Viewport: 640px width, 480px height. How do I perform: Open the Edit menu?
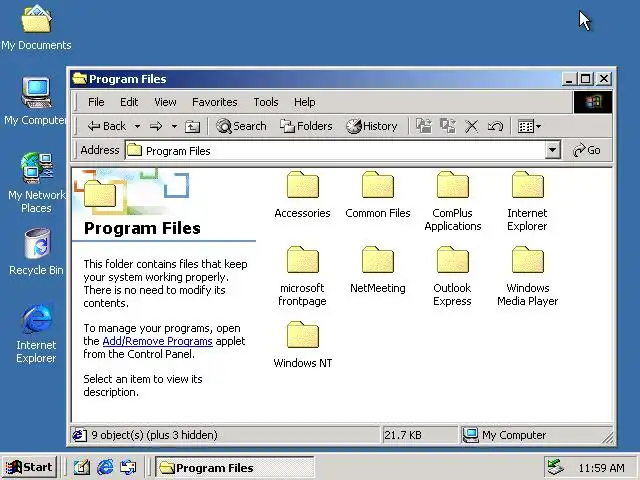click(129, 102)
